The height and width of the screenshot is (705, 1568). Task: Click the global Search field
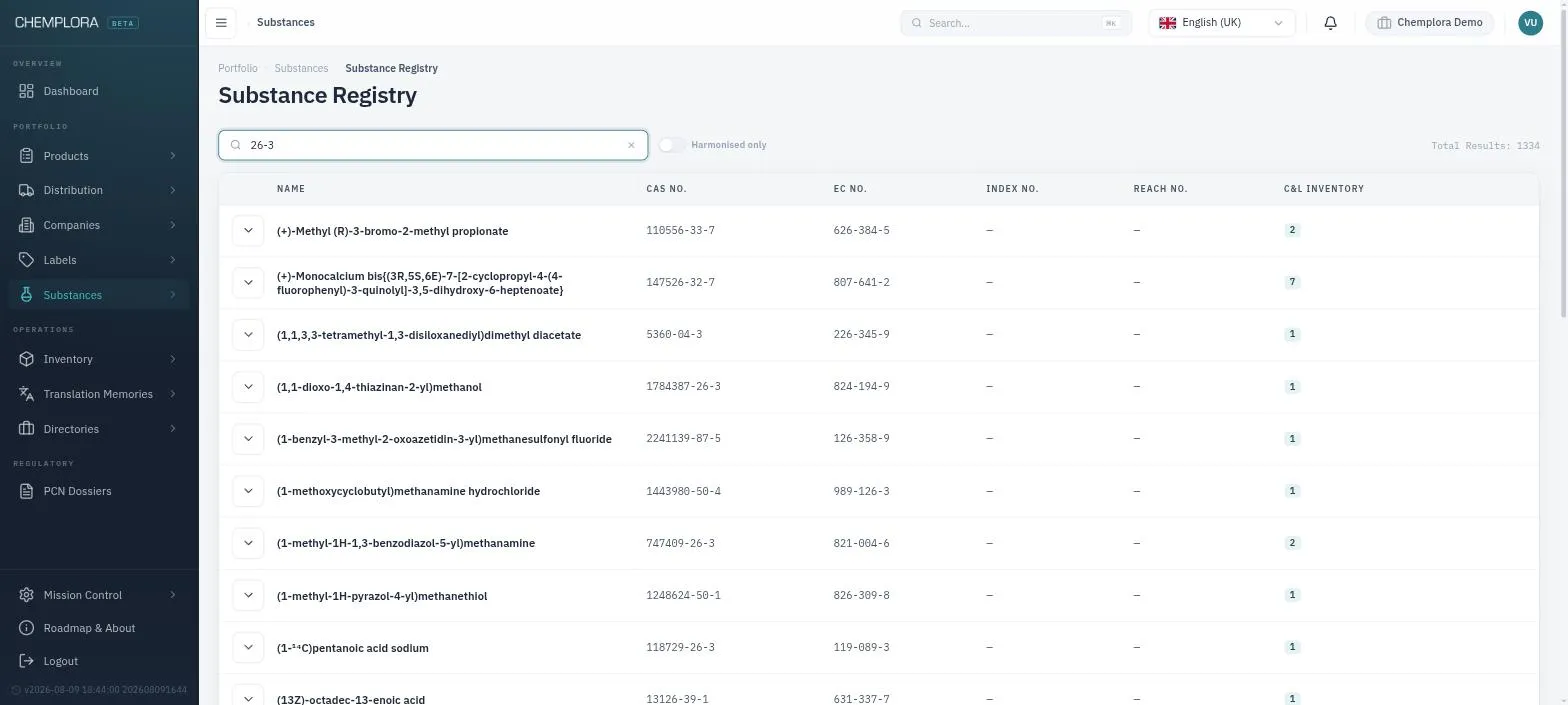(1016, 22)
